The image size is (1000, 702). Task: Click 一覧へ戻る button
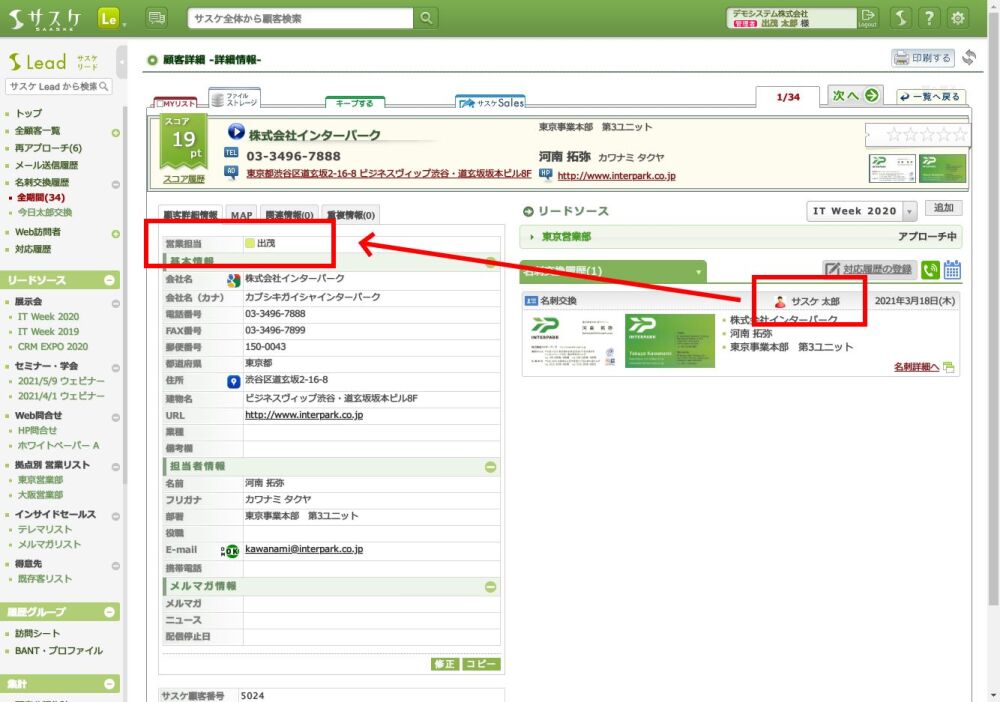[x=930, y=96]
